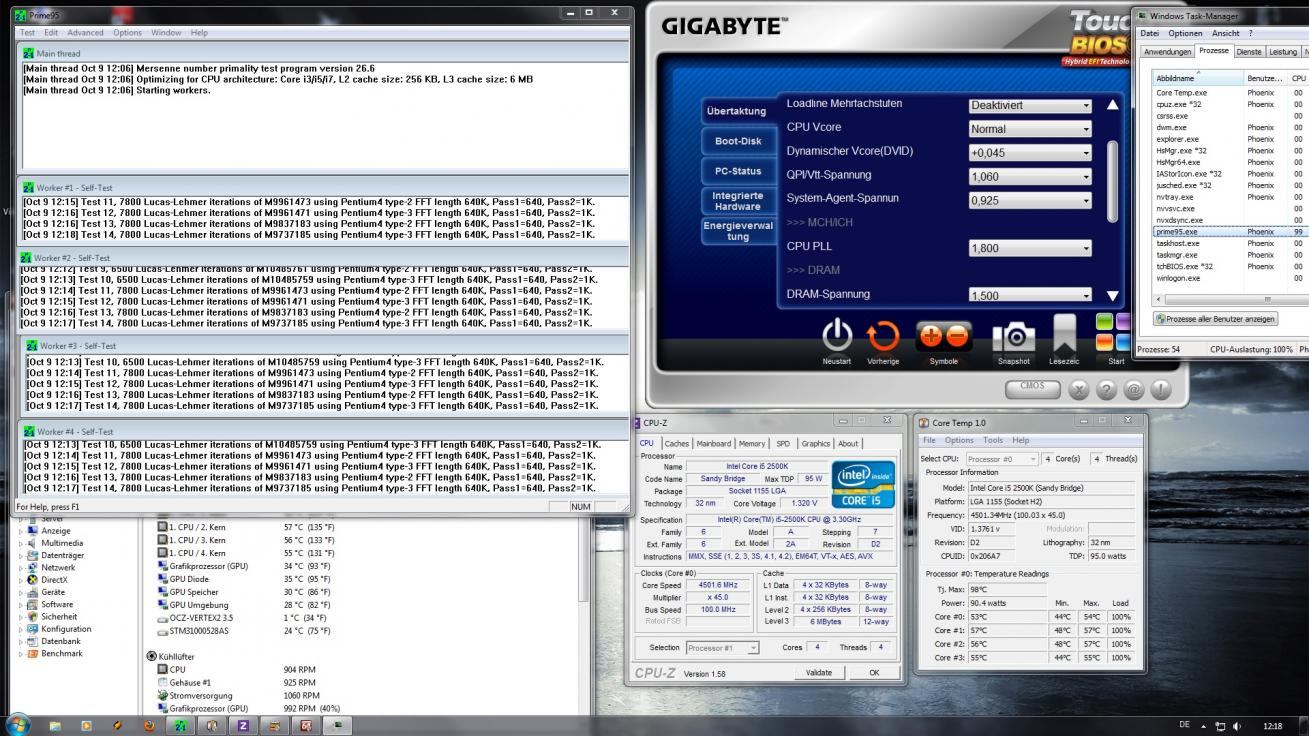
Task: Click the CMOS button in TouchBIOS
Action: tap(1033, 388)
